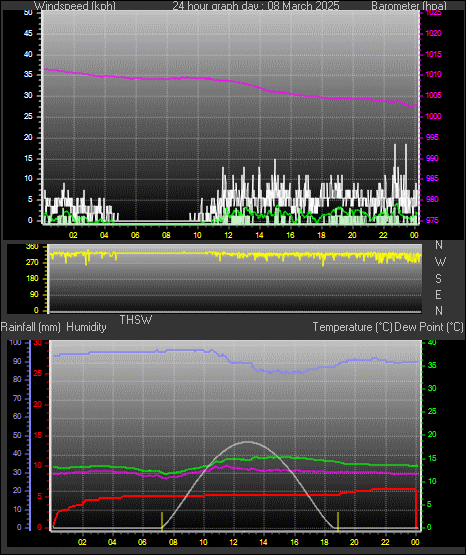The width and height of the screenshot is (466, 555).
Task: Click the Rainfall (mm) label
Action: coord(30,327)
